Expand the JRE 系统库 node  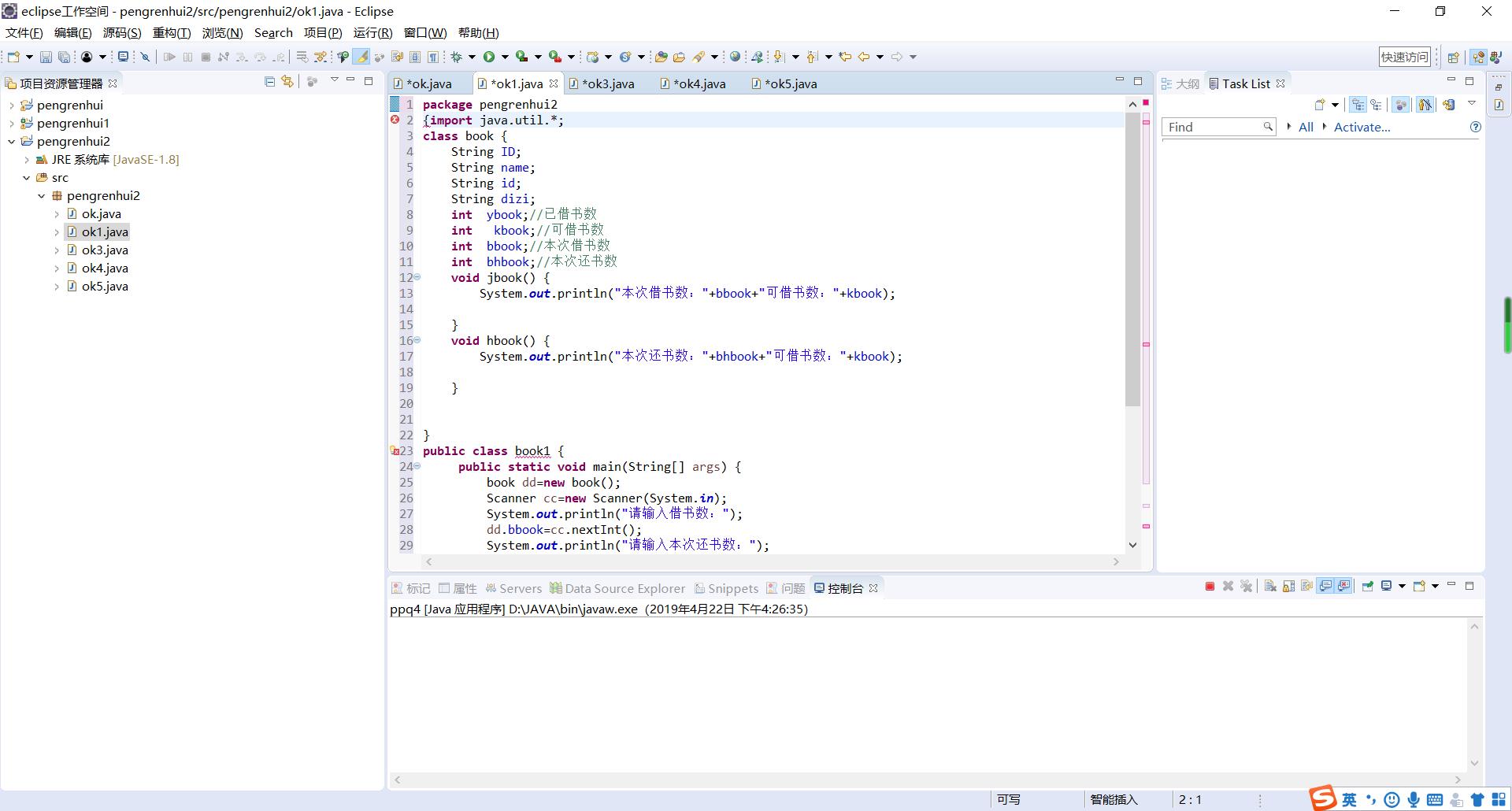click(27, 159)
